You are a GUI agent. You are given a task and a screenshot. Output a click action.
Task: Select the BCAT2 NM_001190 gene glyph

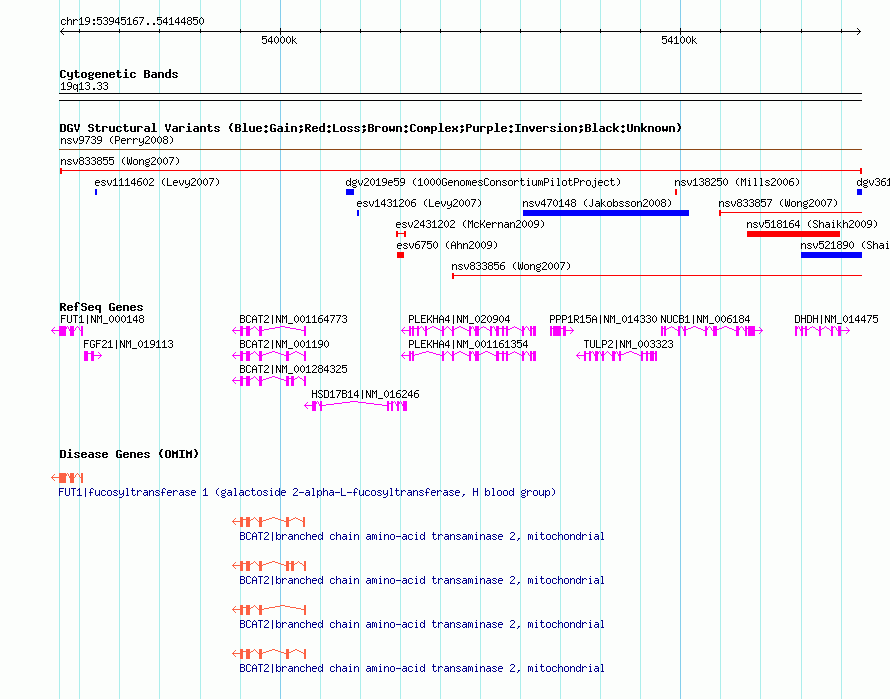pyautogui.click(x=269, y=355)
